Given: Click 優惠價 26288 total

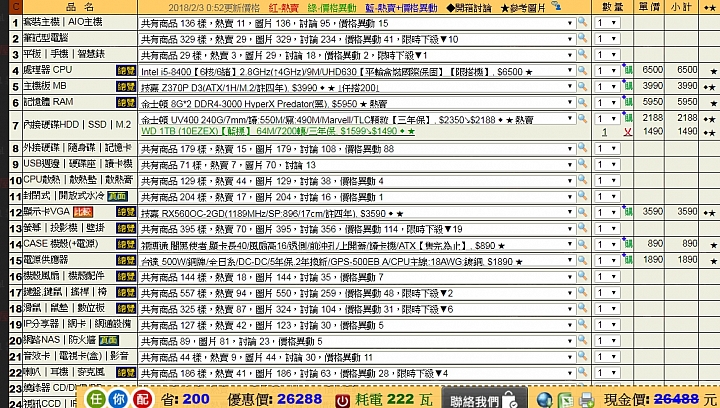Looking at the screenshot, I should pyautogui.click(x=277, y=399).
